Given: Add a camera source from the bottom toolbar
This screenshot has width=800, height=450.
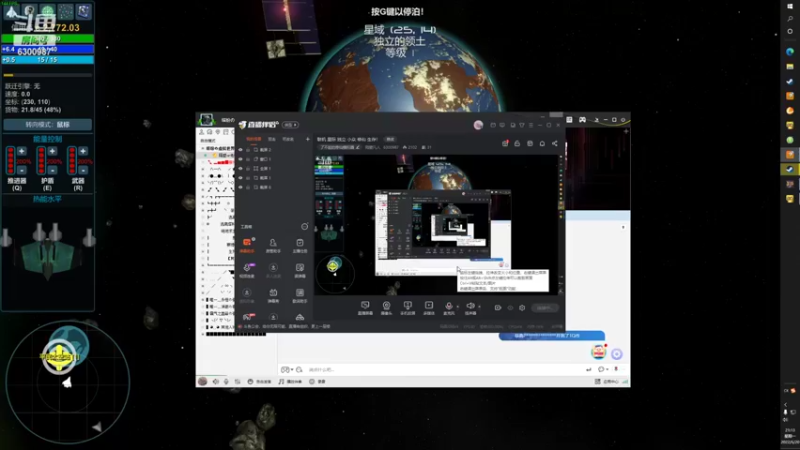Looking at the screenshot, I should (x=386, y=308).
